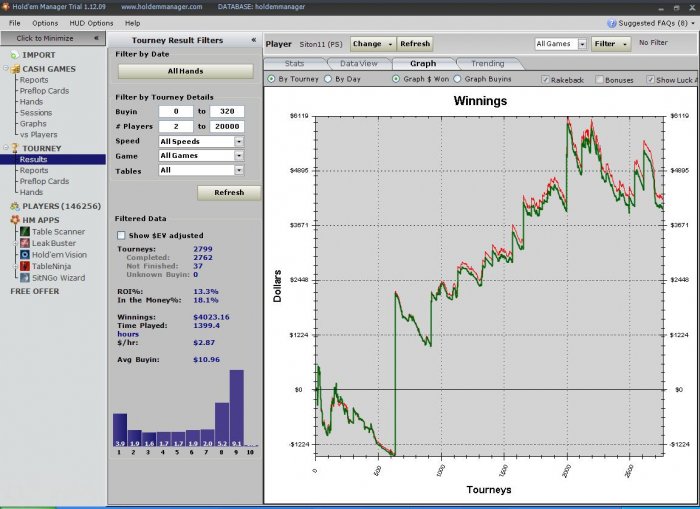Switch to the Trending tab
This screenshot has width=700, height=509.
pyautogui.click(x=488, y=63)
